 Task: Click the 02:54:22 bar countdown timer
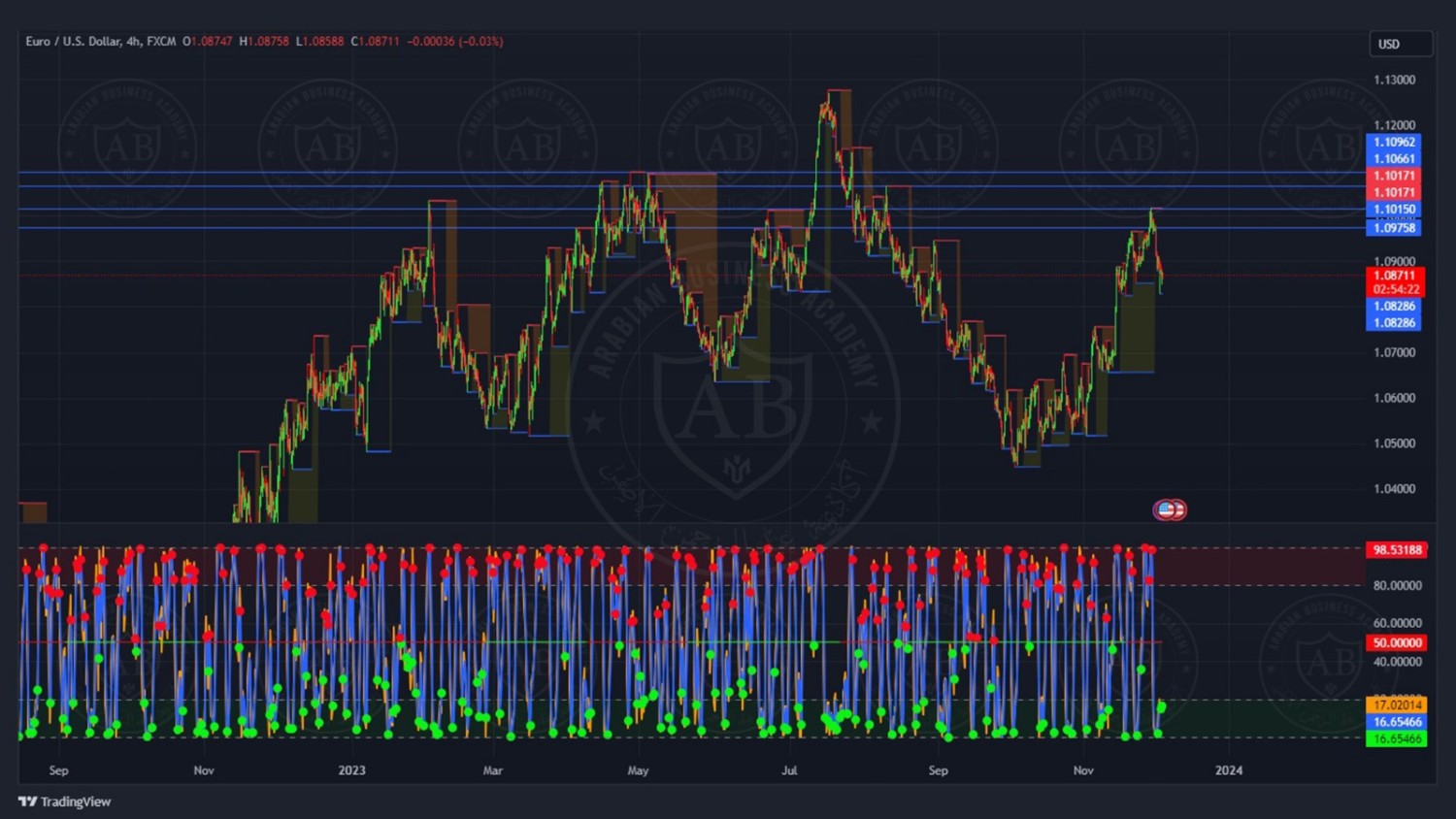pos(1394,289)
